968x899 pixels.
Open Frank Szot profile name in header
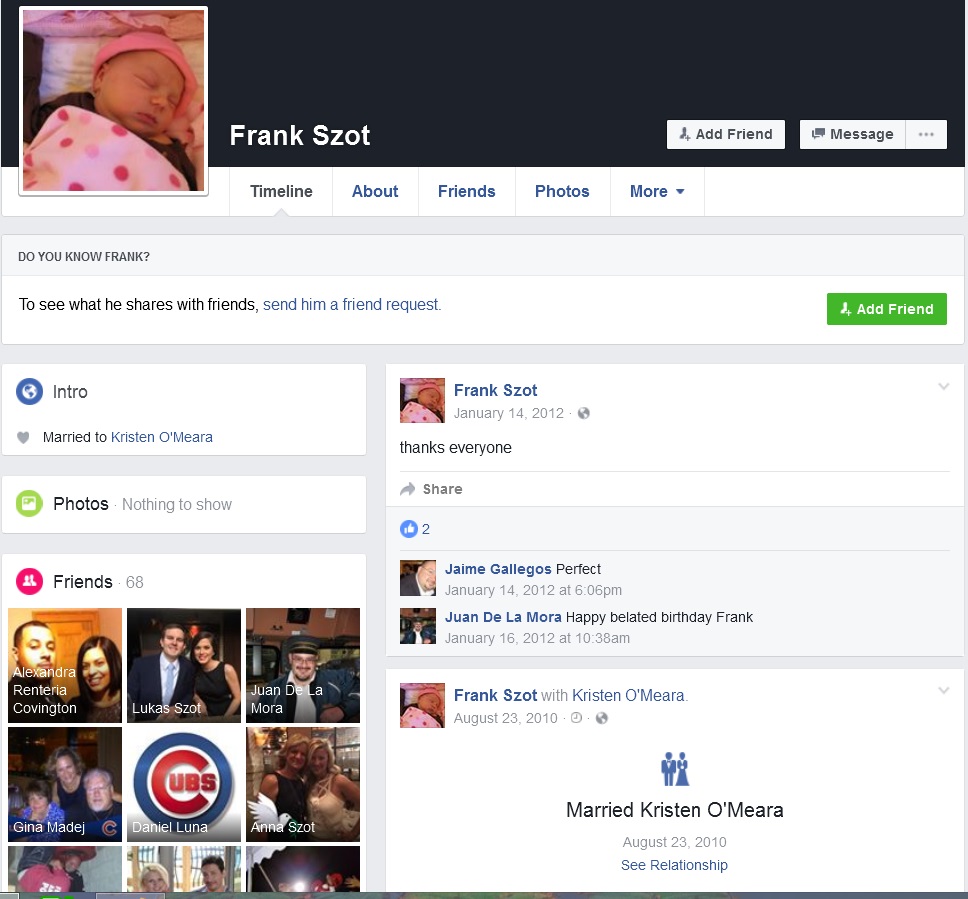(299, 135)
